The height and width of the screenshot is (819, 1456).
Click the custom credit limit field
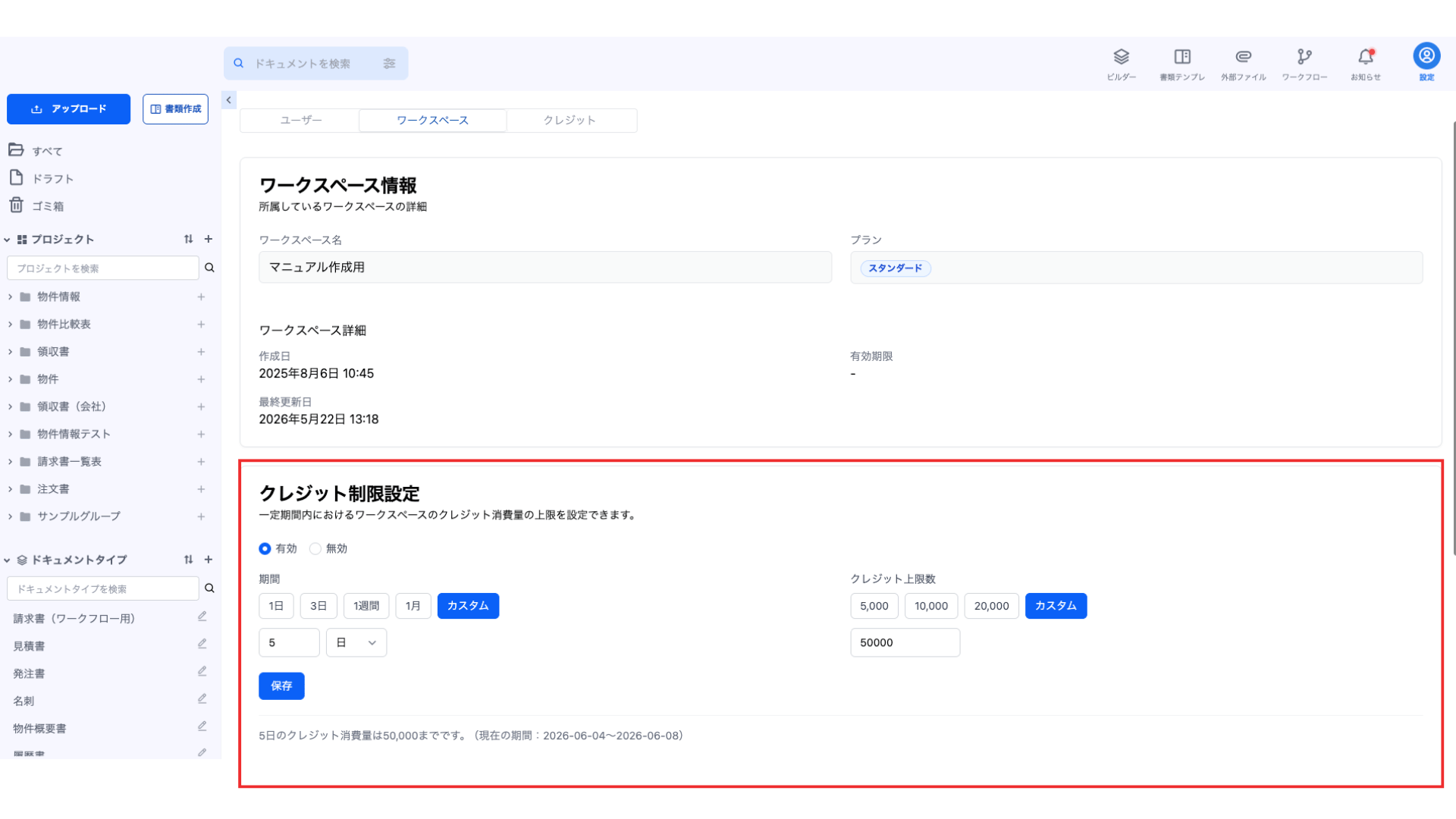point(905,642)
